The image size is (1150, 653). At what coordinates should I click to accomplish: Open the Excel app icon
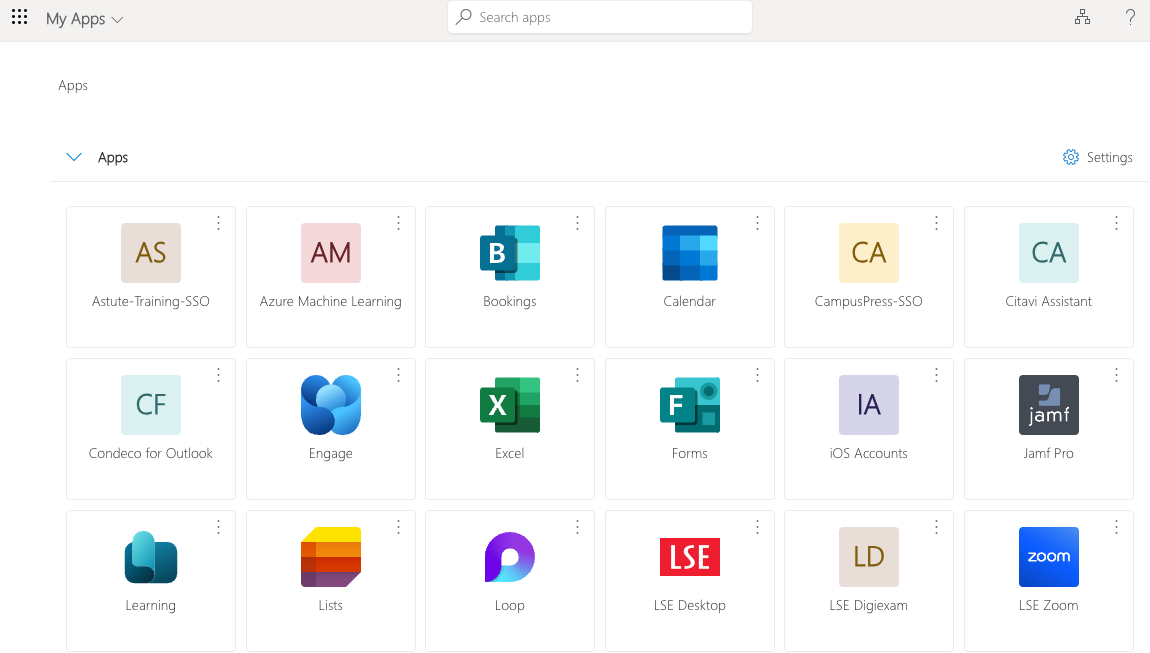coord(510,405)
